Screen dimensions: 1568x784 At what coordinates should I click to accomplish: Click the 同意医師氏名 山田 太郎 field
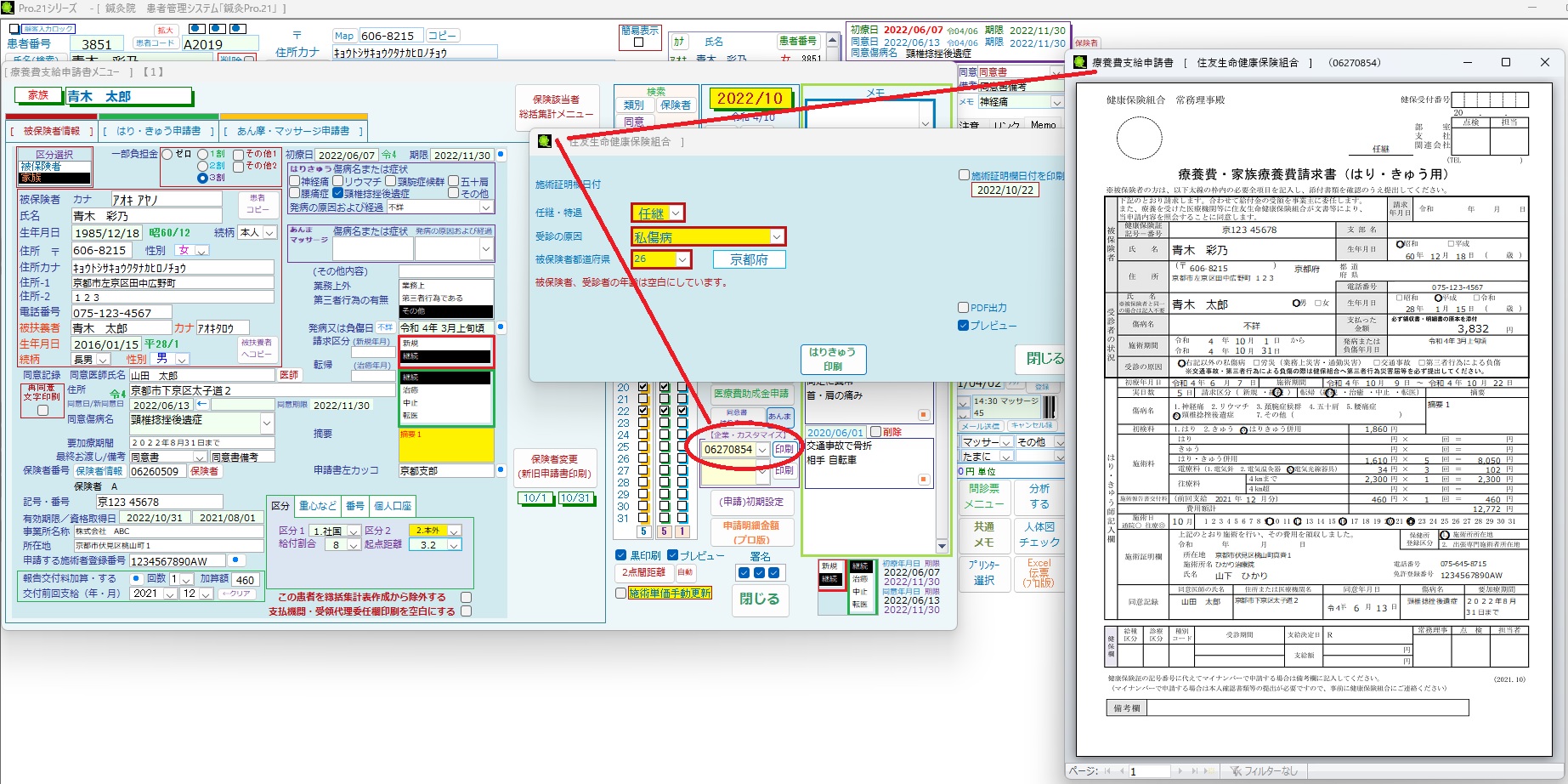(x=203, y=375)
